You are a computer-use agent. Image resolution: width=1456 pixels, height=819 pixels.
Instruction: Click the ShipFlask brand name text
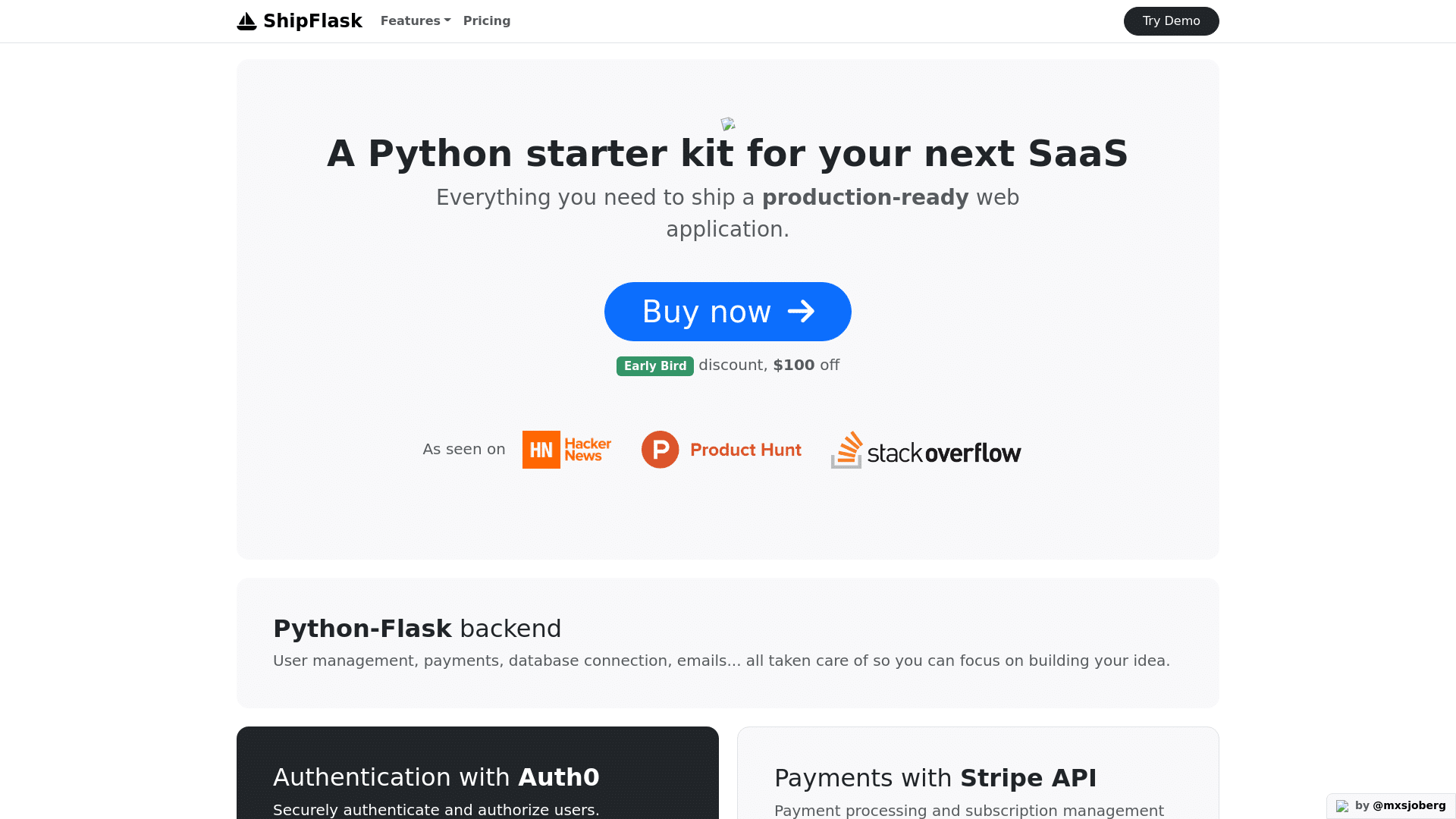312,21
